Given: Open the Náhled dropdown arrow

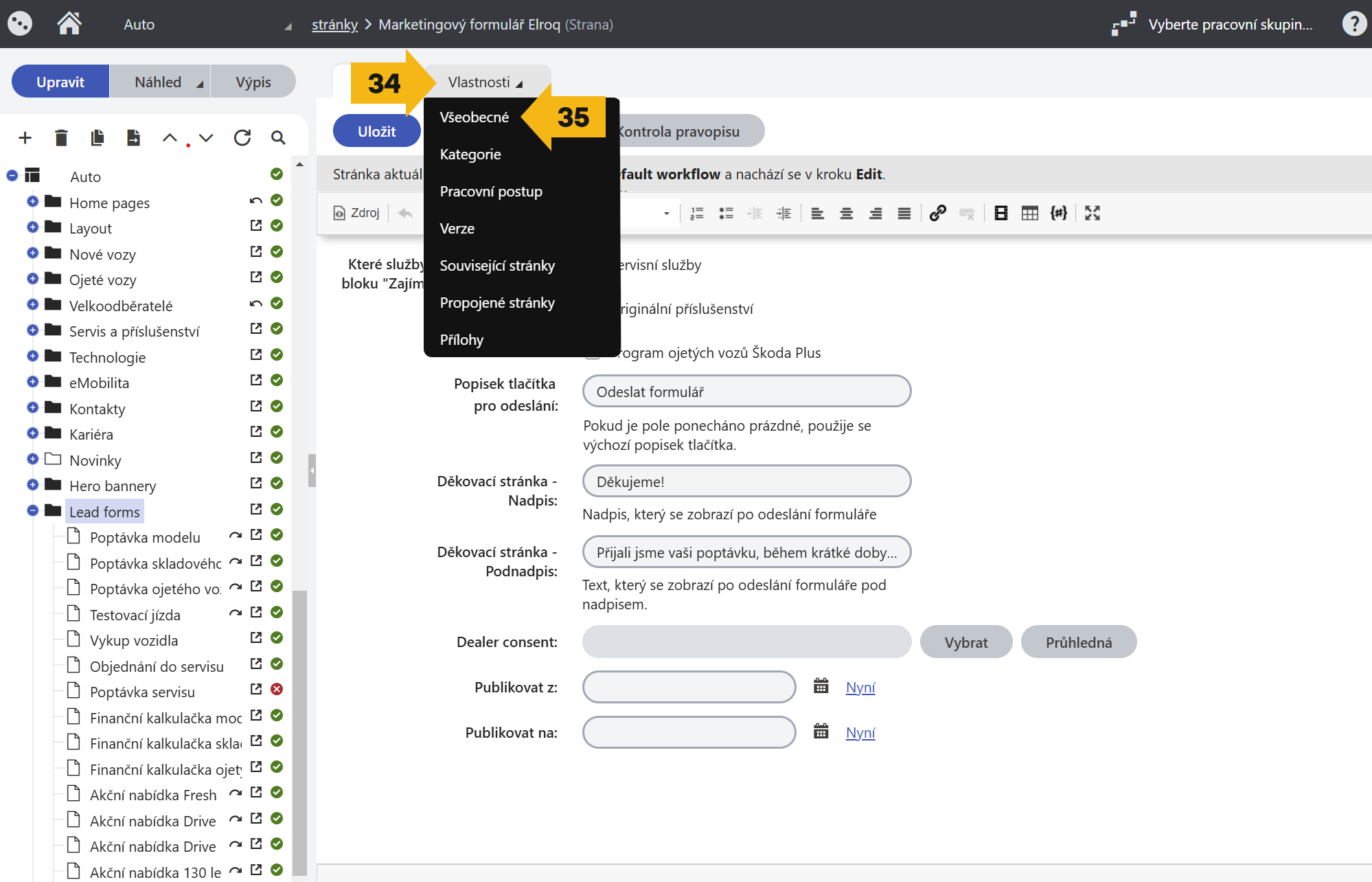Looking at the screenshot, I should coord(200,84).
